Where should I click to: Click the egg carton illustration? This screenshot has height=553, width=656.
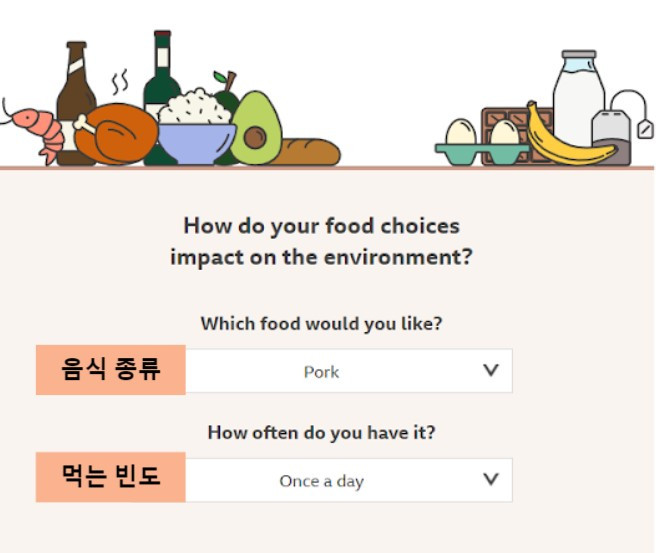(x=481, y=144)
